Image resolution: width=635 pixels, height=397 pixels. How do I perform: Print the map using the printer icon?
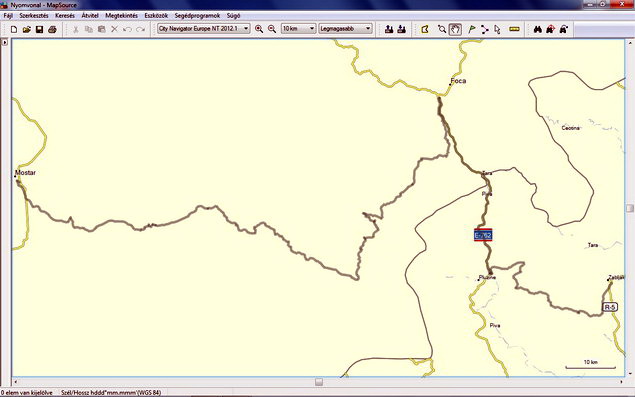(52, 29)
